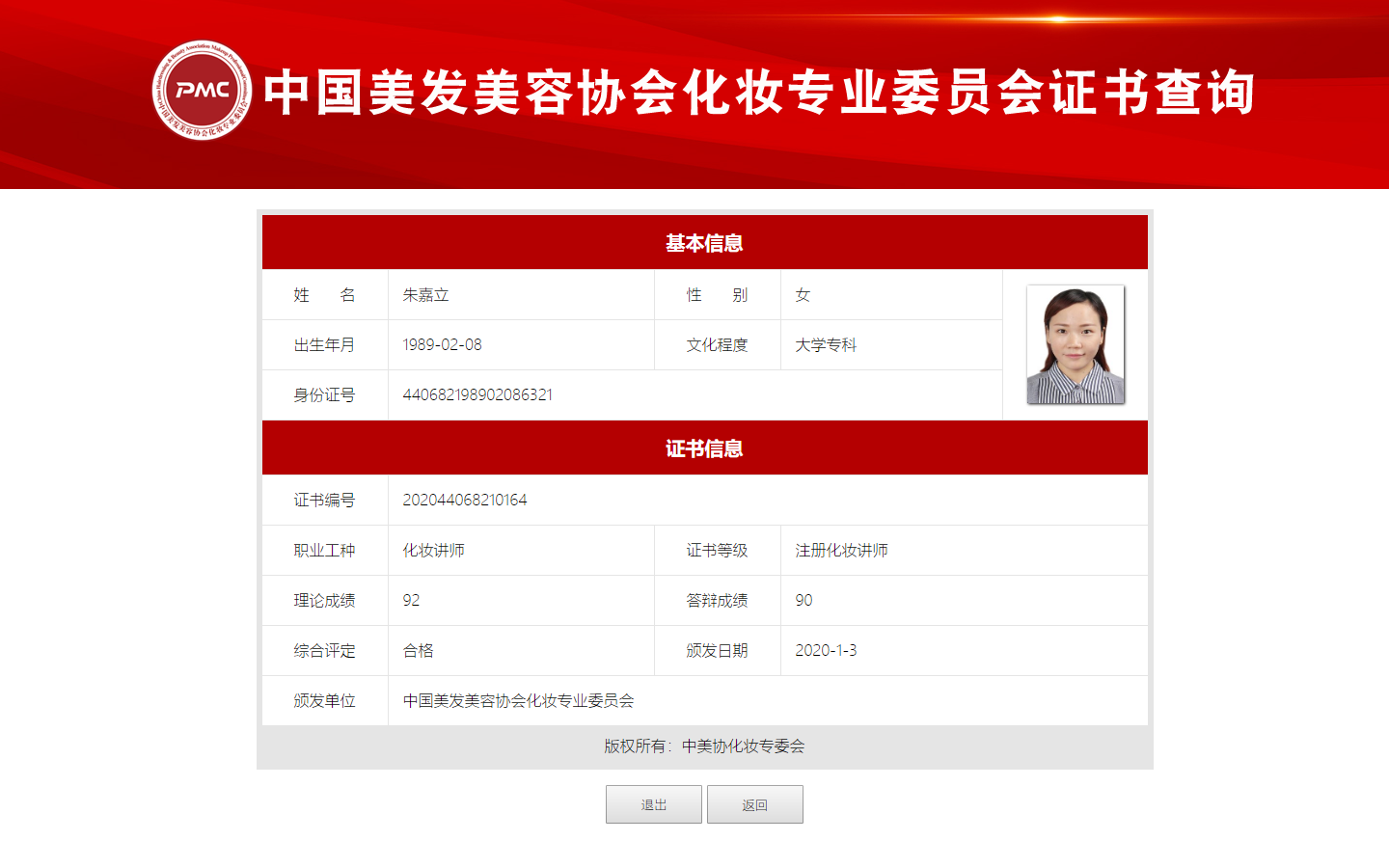Click the certificate holder's ID photo

tap(1076, 344)
